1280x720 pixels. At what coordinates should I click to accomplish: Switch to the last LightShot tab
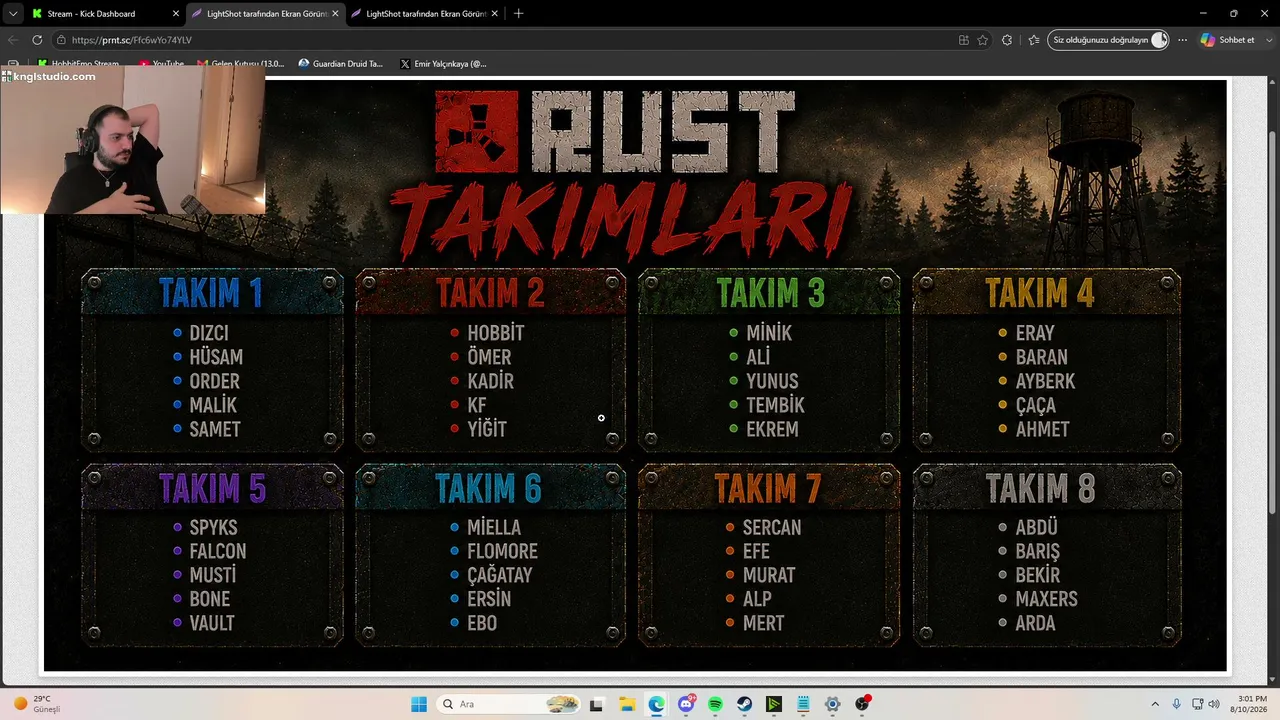click(425, 14)
